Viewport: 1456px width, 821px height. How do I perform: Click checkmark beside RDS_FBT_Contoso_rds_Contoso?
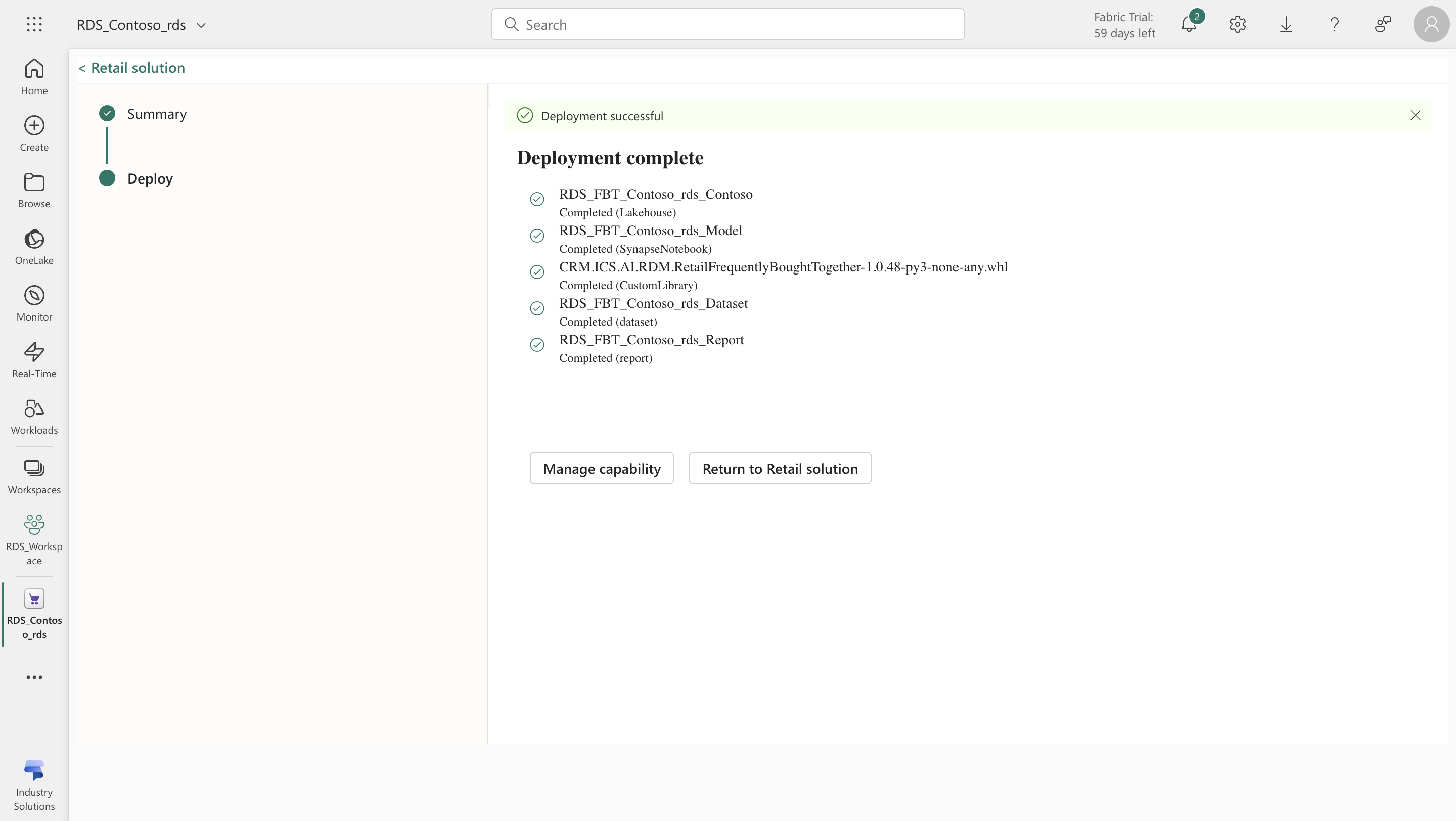[x=537, y=199]
